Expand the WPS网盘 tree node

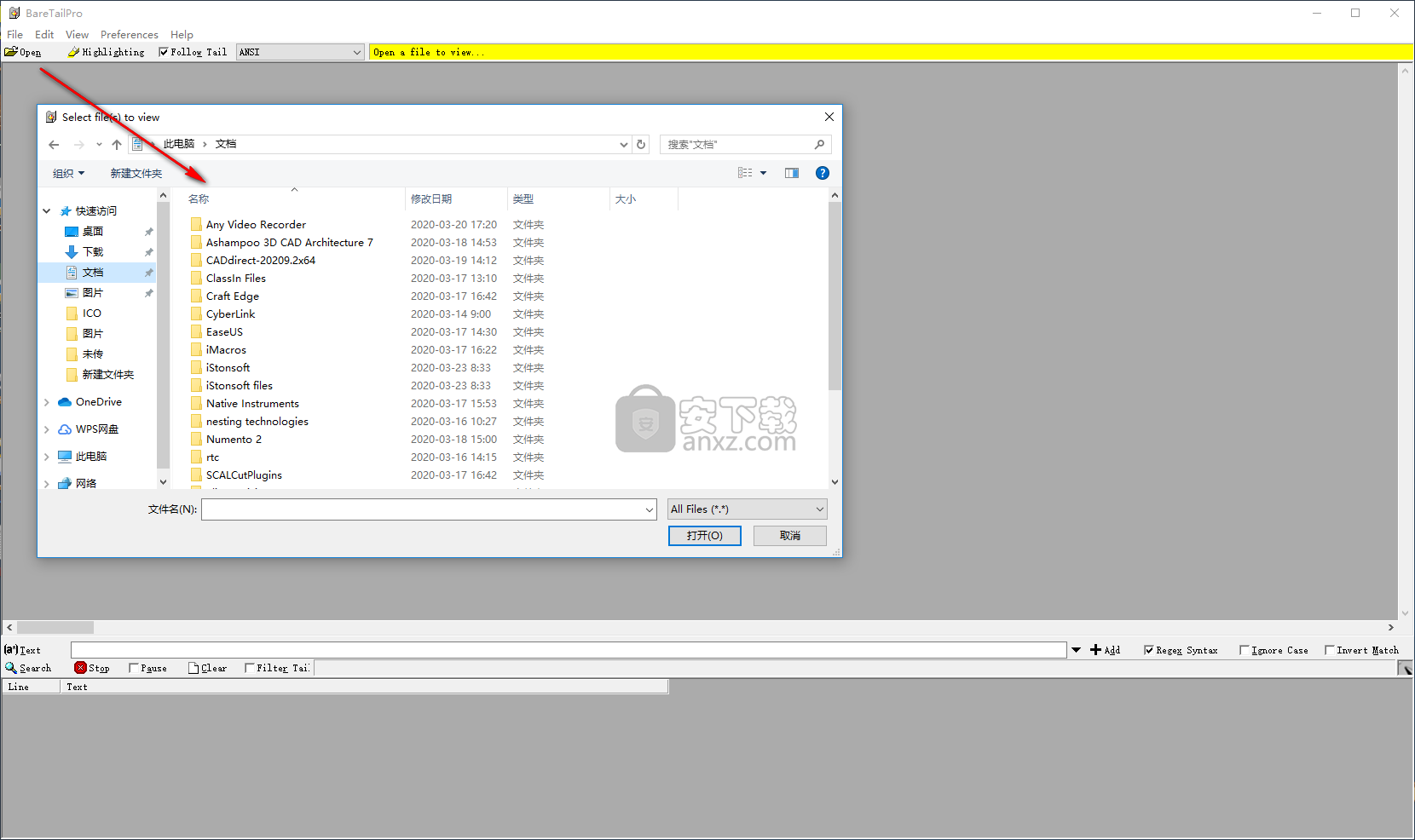(x=47, y=429)
